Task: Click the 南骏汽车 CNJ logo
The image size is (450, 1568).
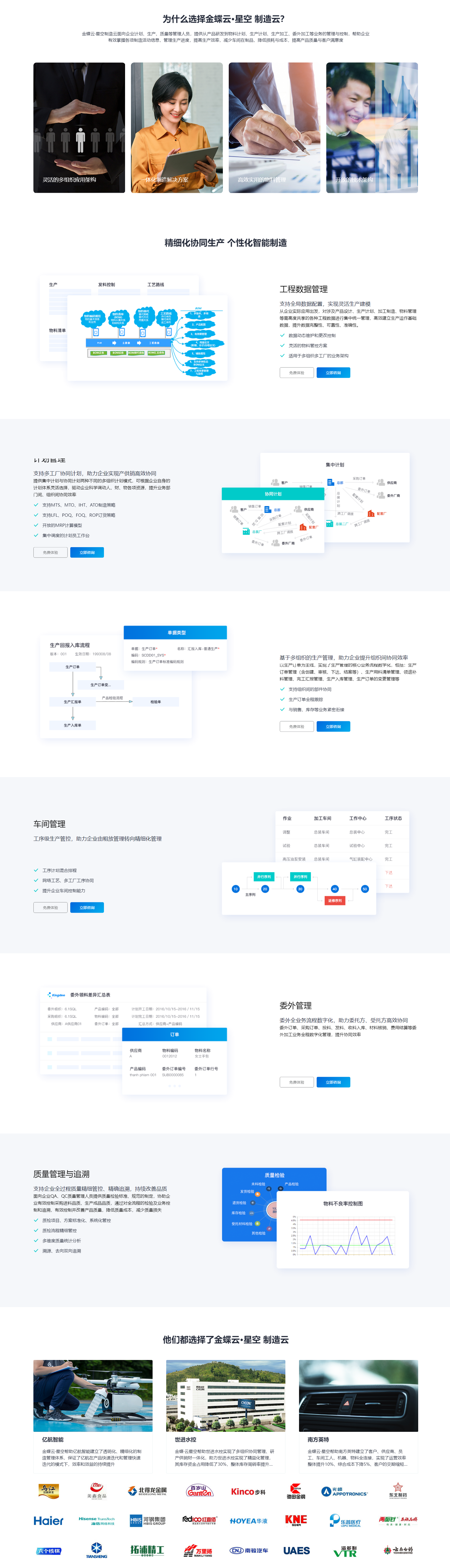Action: point(249,1550)
